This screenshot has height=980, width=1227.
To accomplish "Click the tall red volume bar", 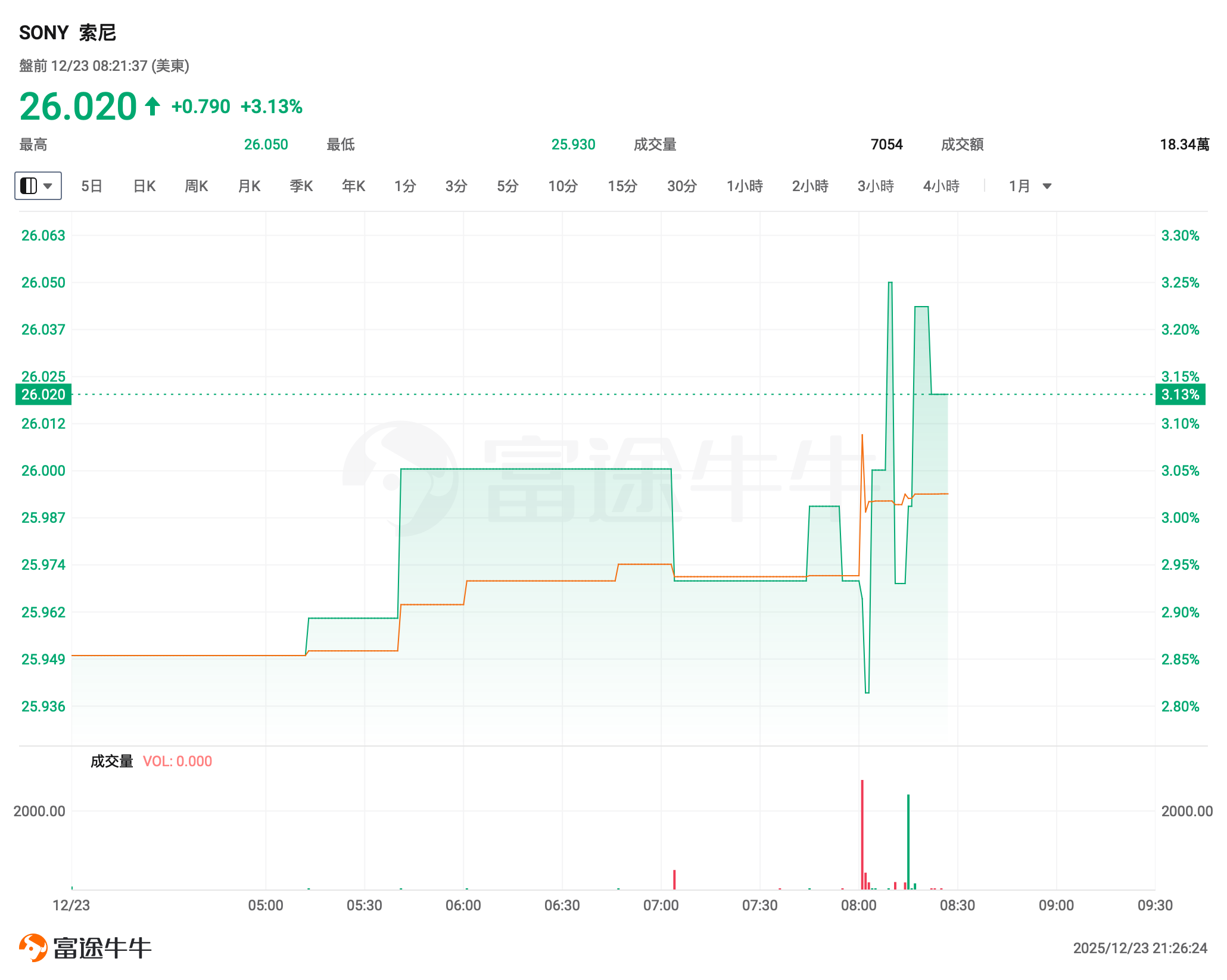I will click(862, 834).
